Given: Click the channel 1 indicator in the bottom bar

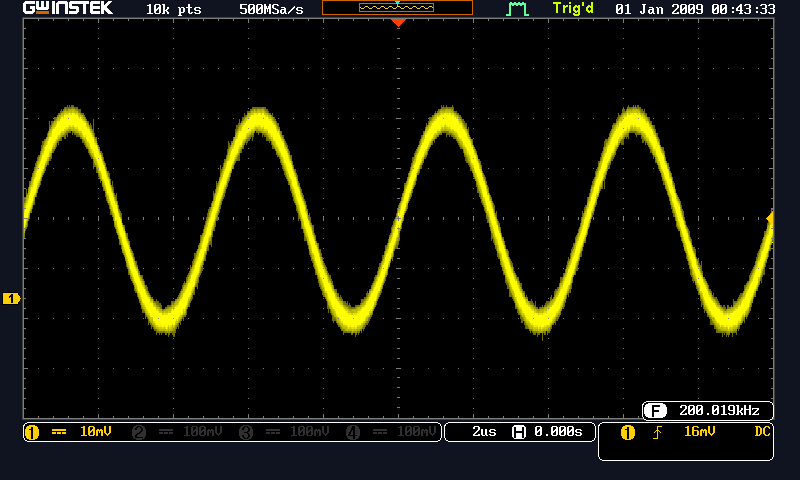Looking at the screenshot, I should [x=31, y=432].
